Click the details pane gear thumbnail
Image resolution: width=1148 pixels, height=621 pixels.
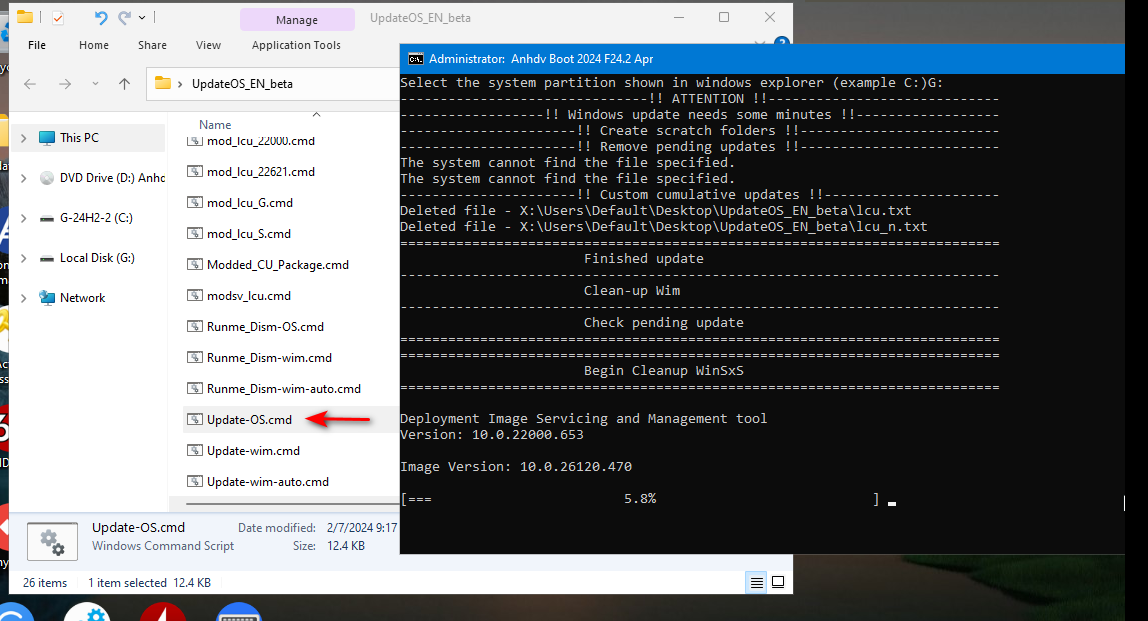pyautogui.click(x=52, y=542)
